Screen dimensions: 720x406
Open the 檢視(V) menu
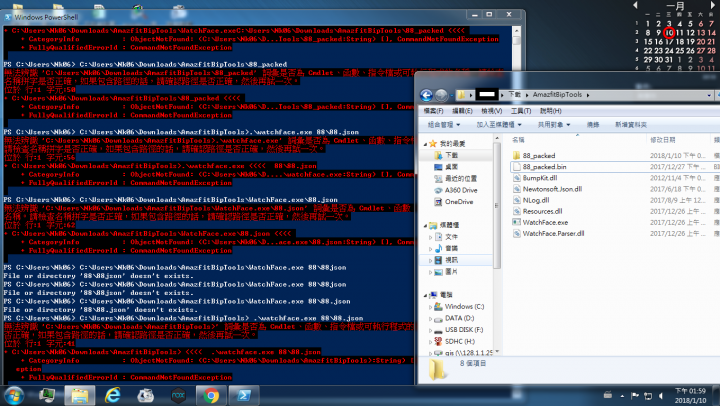point(491,111)
